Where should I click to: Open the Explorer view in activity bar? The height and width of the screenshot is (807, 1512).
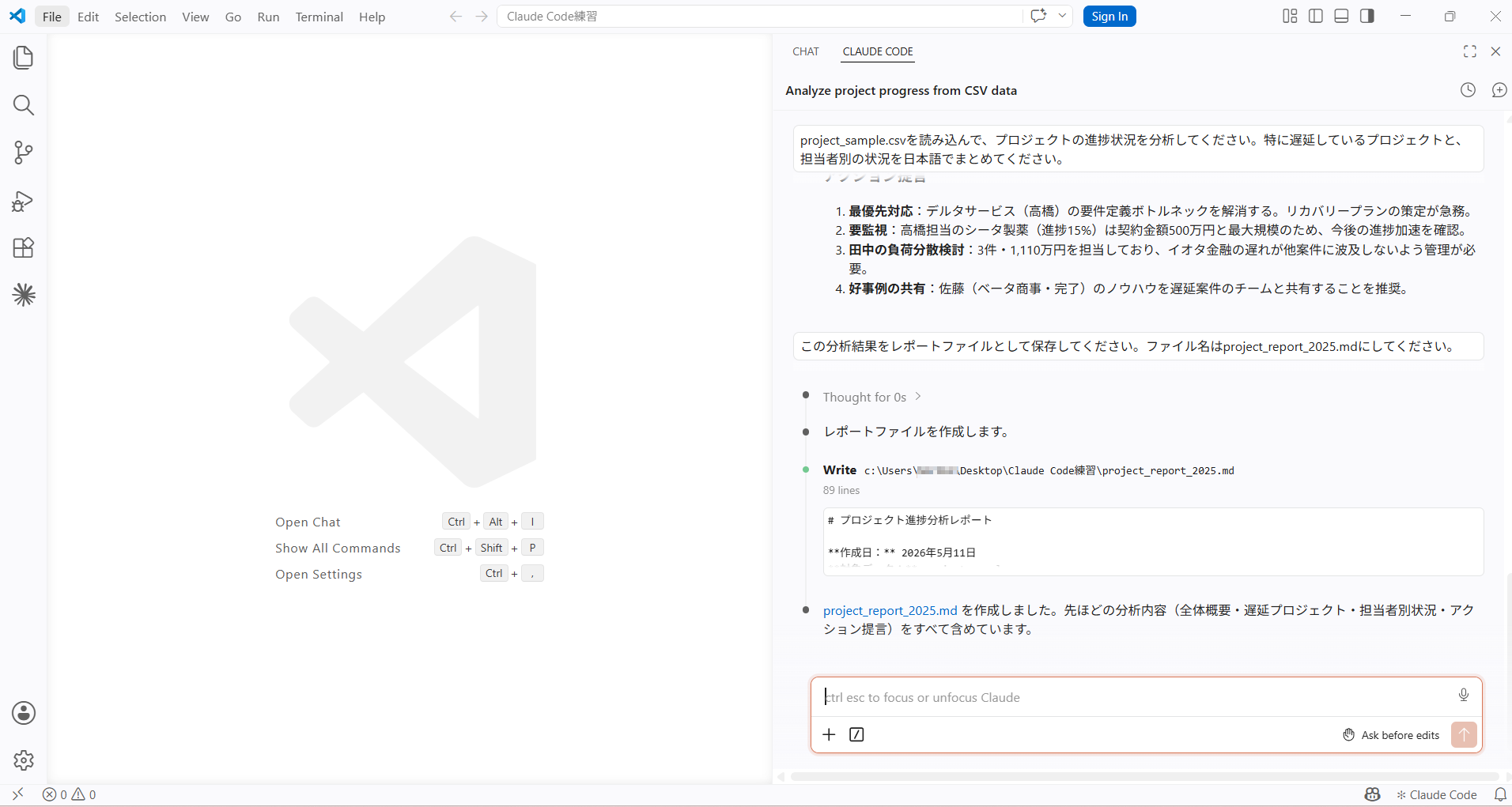(x=24, y=58)
